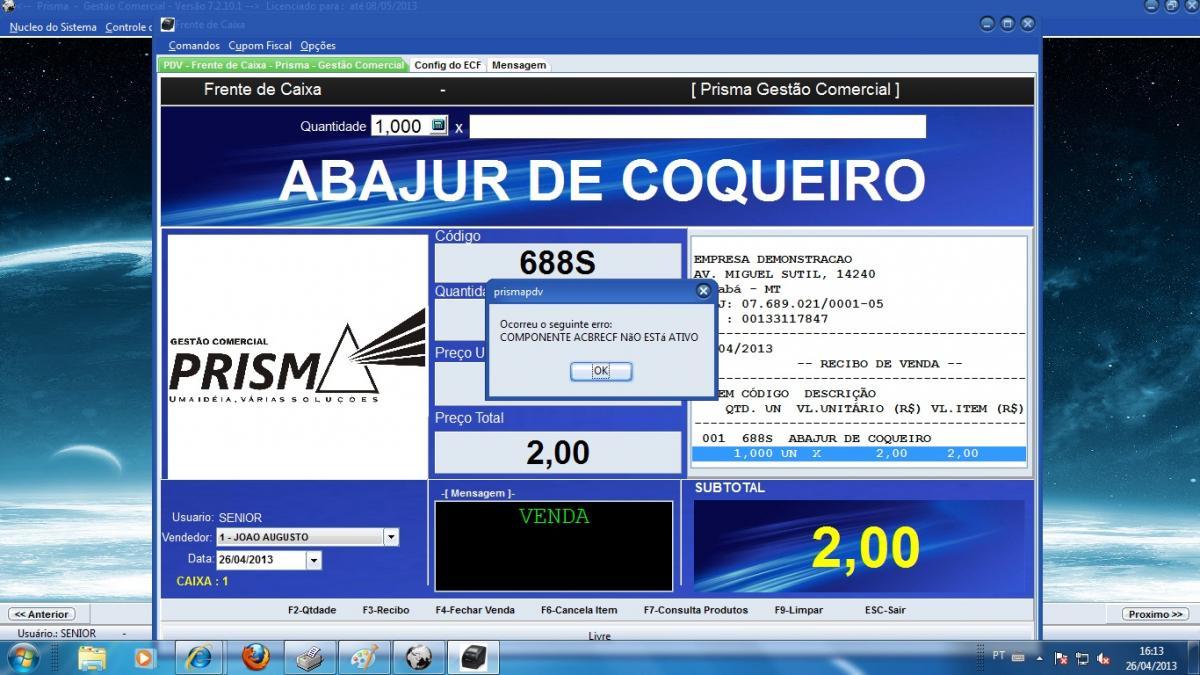Click the Frente de Caixa window title icon

click(x=167, y=24)
